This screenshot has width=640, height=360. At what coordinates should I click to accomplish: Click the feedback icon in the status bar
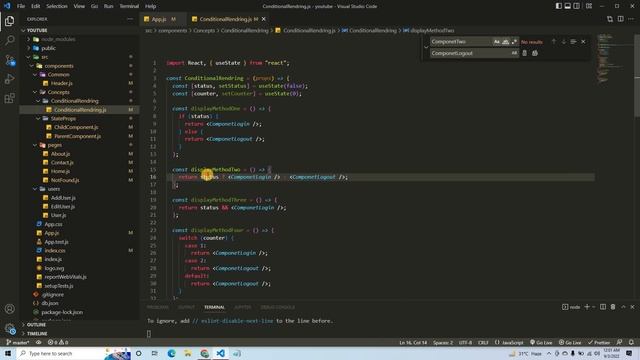click(x=620, y=342)
